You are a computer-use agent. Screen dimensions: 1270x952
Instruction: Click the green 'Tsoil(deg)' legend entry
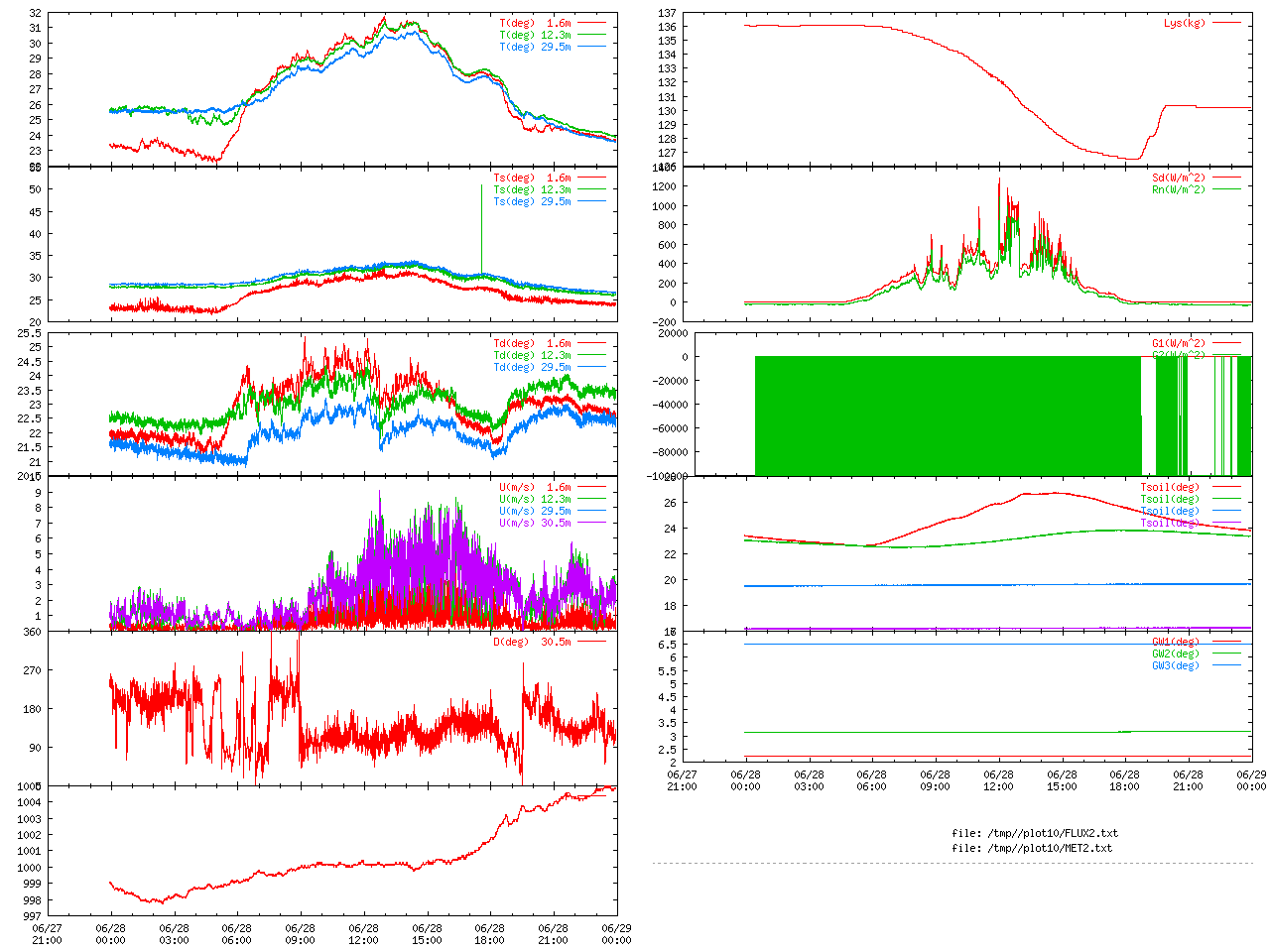(x=1170, y=499)
